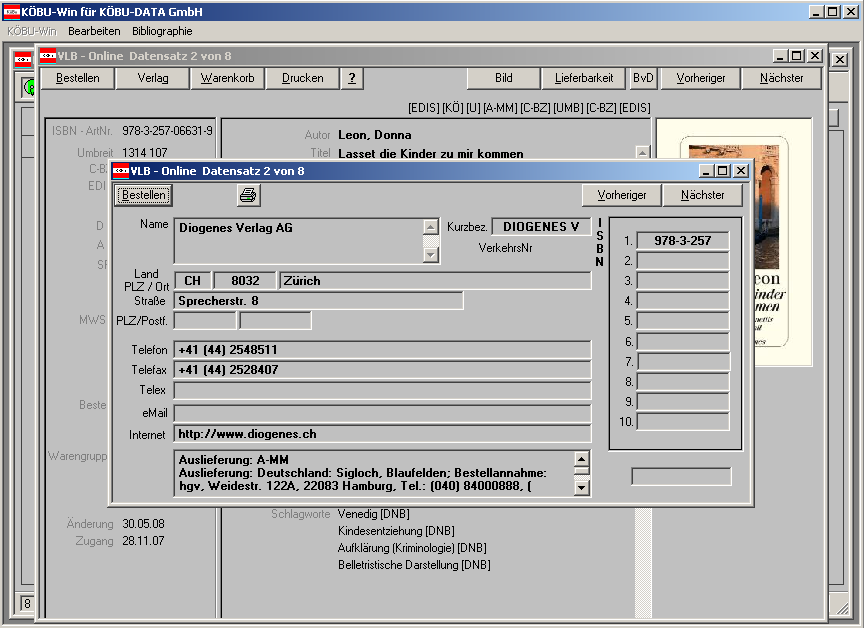Screen dimensions: 864x628
Task: Click the ? help button in the VLB toolbar
Action: point(352,78)
